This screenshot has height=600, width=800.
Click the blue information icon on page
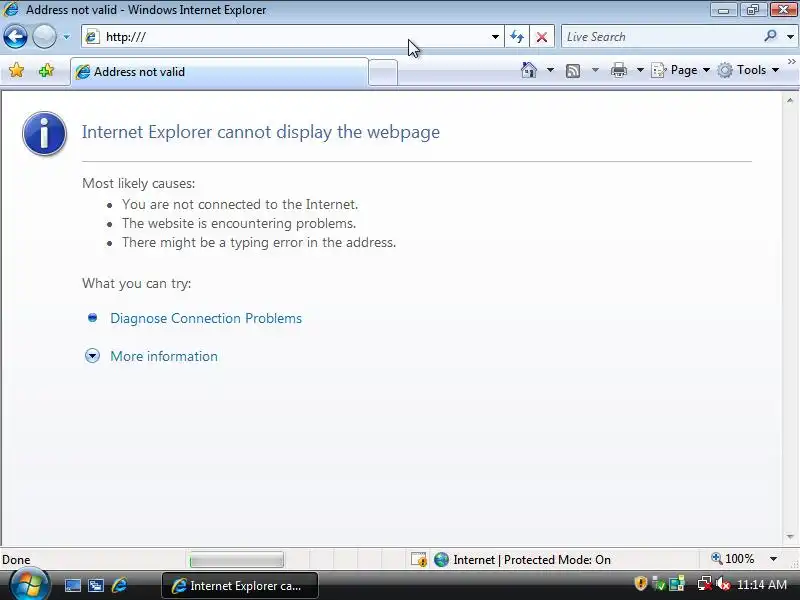click(44, 133)
